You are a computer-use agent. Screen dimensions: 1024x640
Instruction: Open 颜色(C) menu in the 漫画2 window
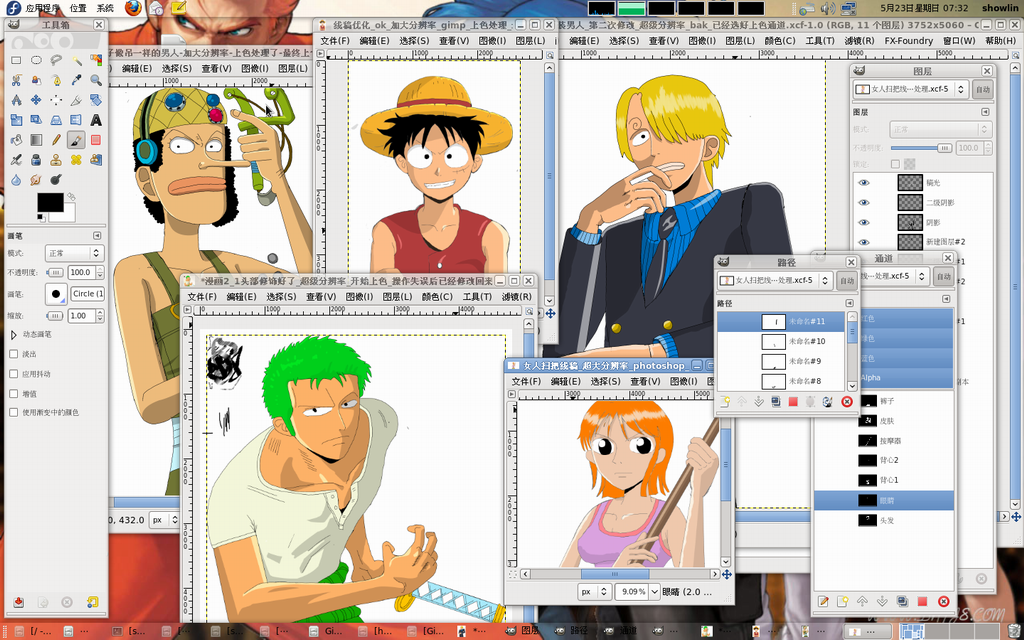[x=437, y=296]
